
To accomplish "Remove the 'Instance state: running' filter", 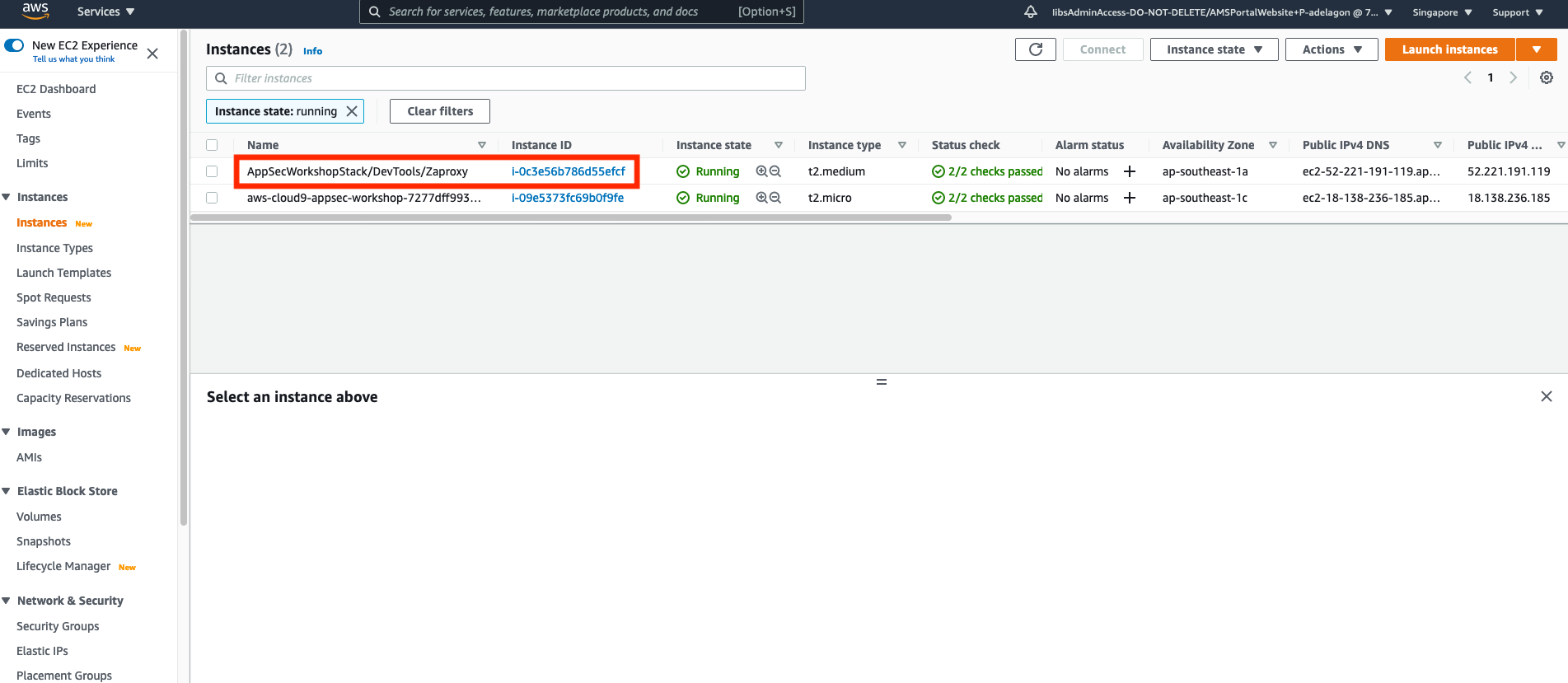I will (x=352, y=111).
